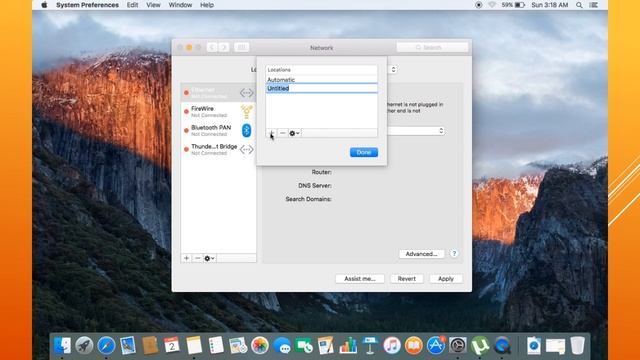
Task: Click the Assist me... button
Action: pyautogui.click(x=360, y=279)
